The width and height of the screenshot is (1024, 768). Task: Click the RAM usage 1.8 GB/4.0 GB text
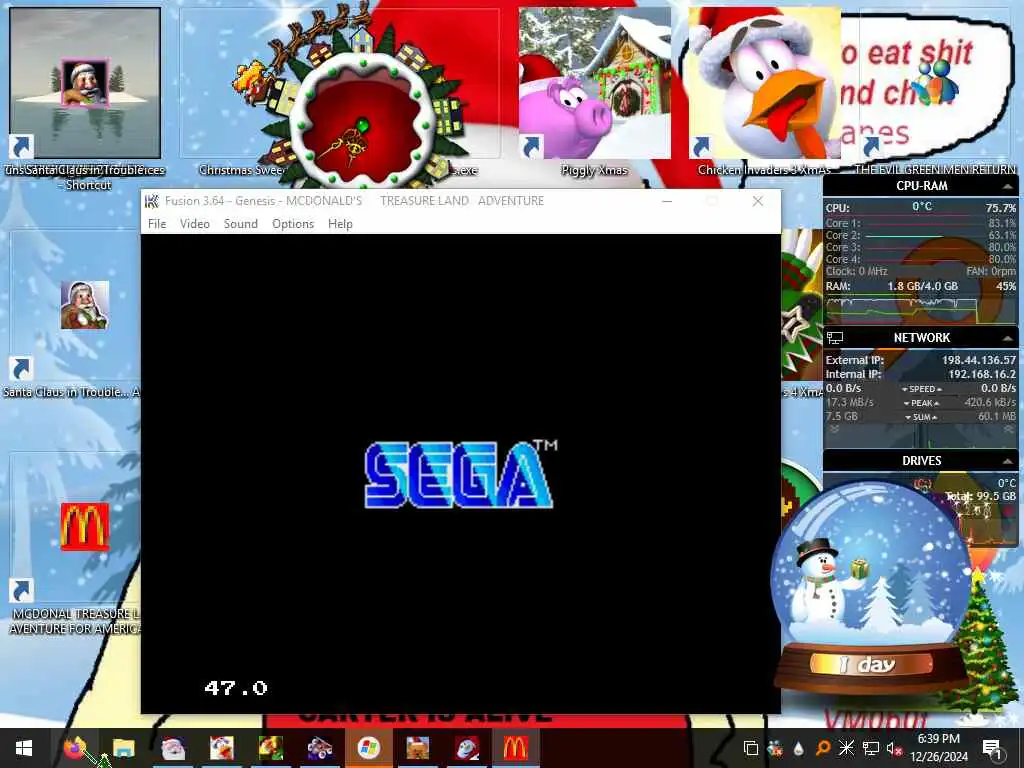tap(922, 286)
